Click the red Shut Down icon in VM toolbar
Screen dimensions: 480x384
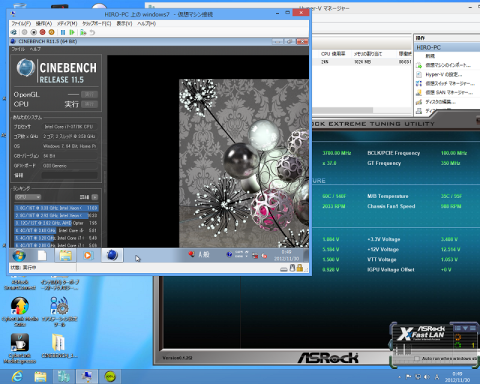coord(42,32)
